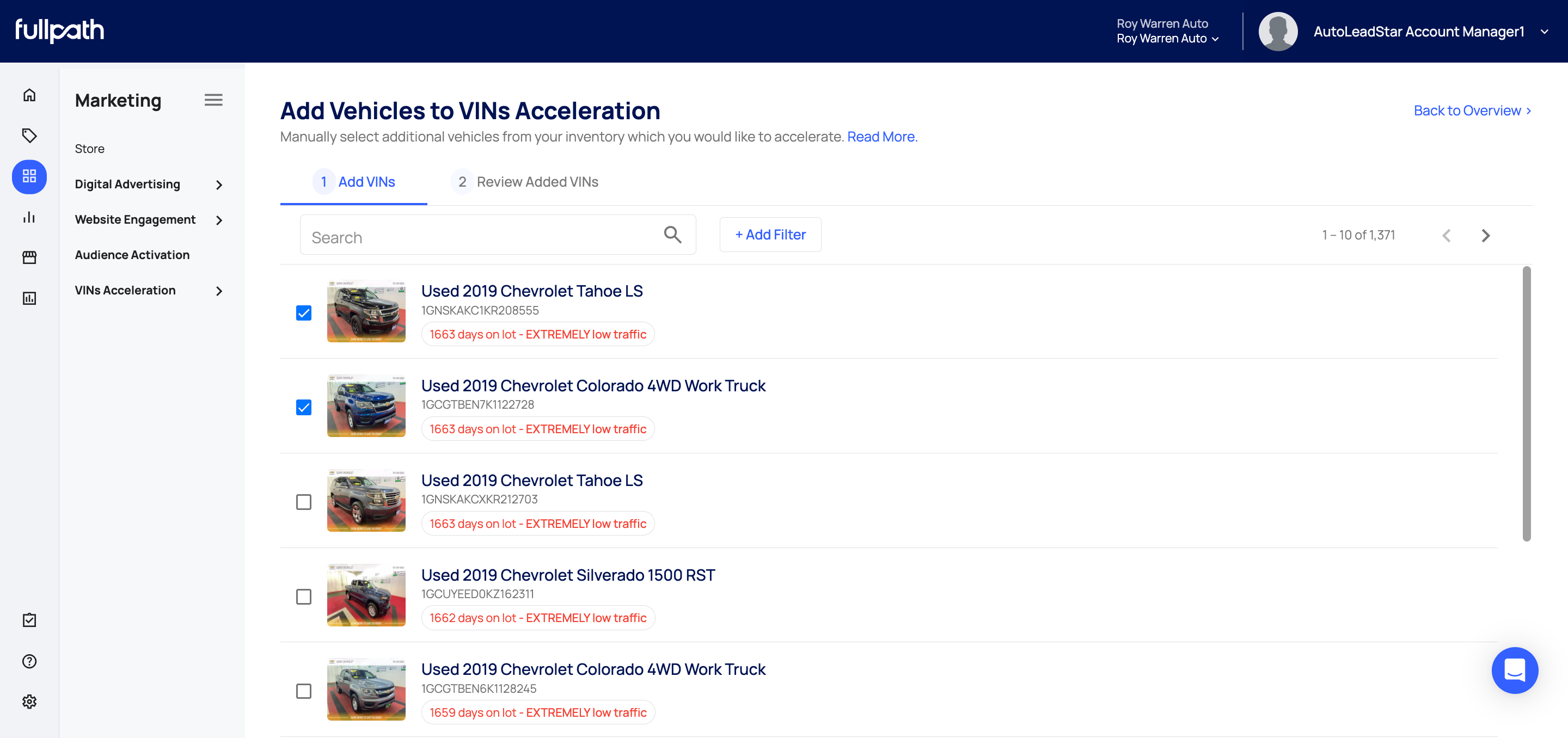Expand Digital Advertising submenu
The width and height of the screenshot is (1568, 738).
[x=219, y=184]
